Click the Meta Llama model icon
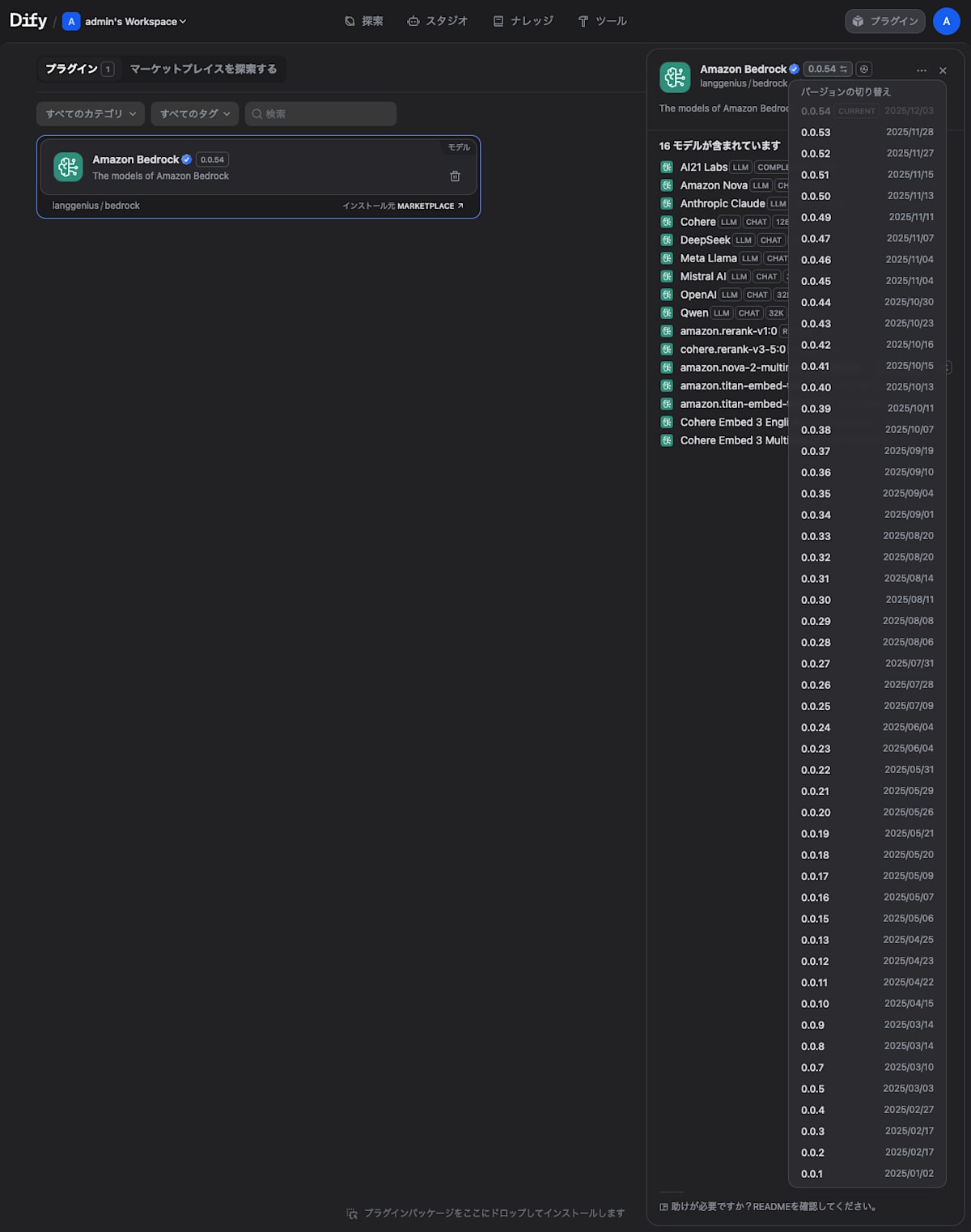 click(667, 258)
